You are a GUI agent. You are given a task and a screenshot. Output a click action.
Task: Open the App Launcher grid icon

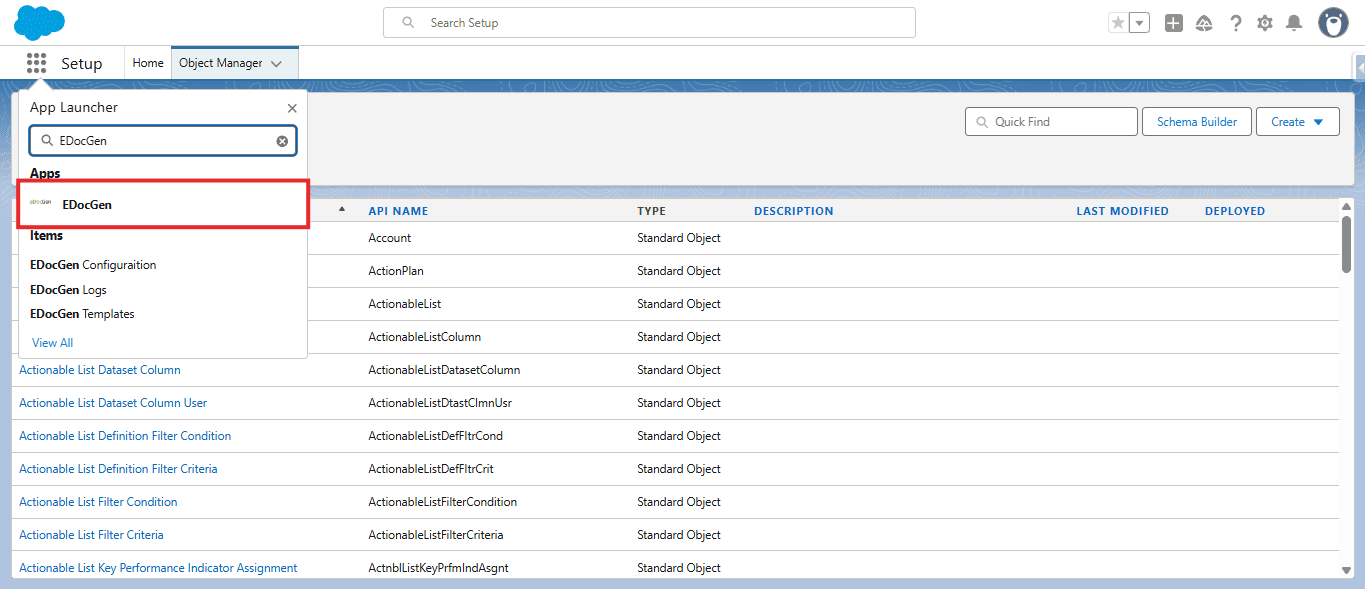pyautogui.click(x=37, y=63)
